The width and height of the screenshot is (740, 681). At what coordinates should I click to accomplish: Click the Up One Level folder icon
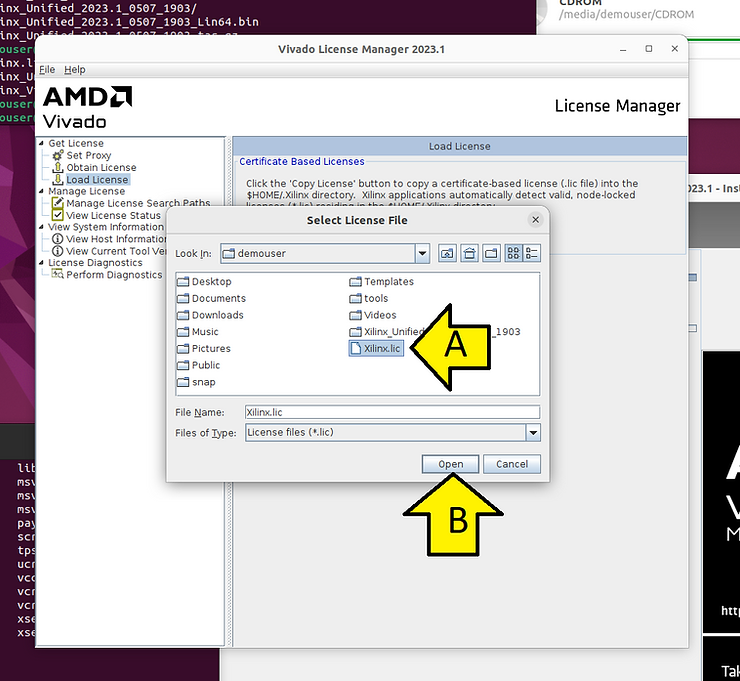447,254
